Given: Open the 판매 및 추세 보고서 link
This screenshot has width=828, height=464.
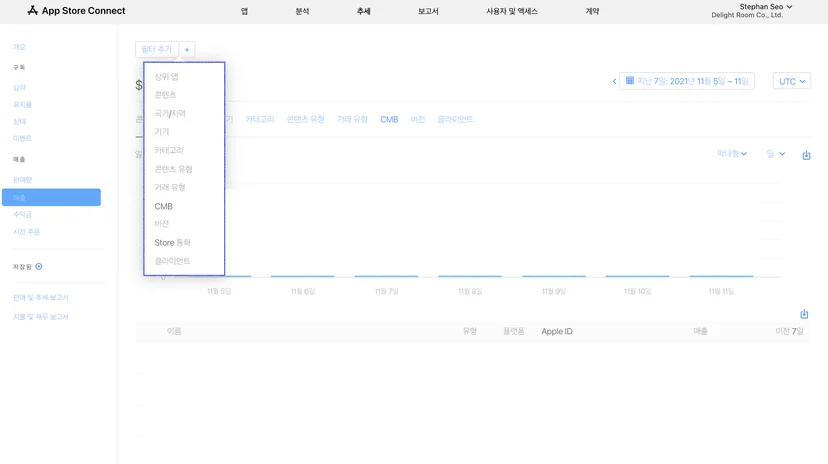Looking at the screenshot, I should click(41, 297).
